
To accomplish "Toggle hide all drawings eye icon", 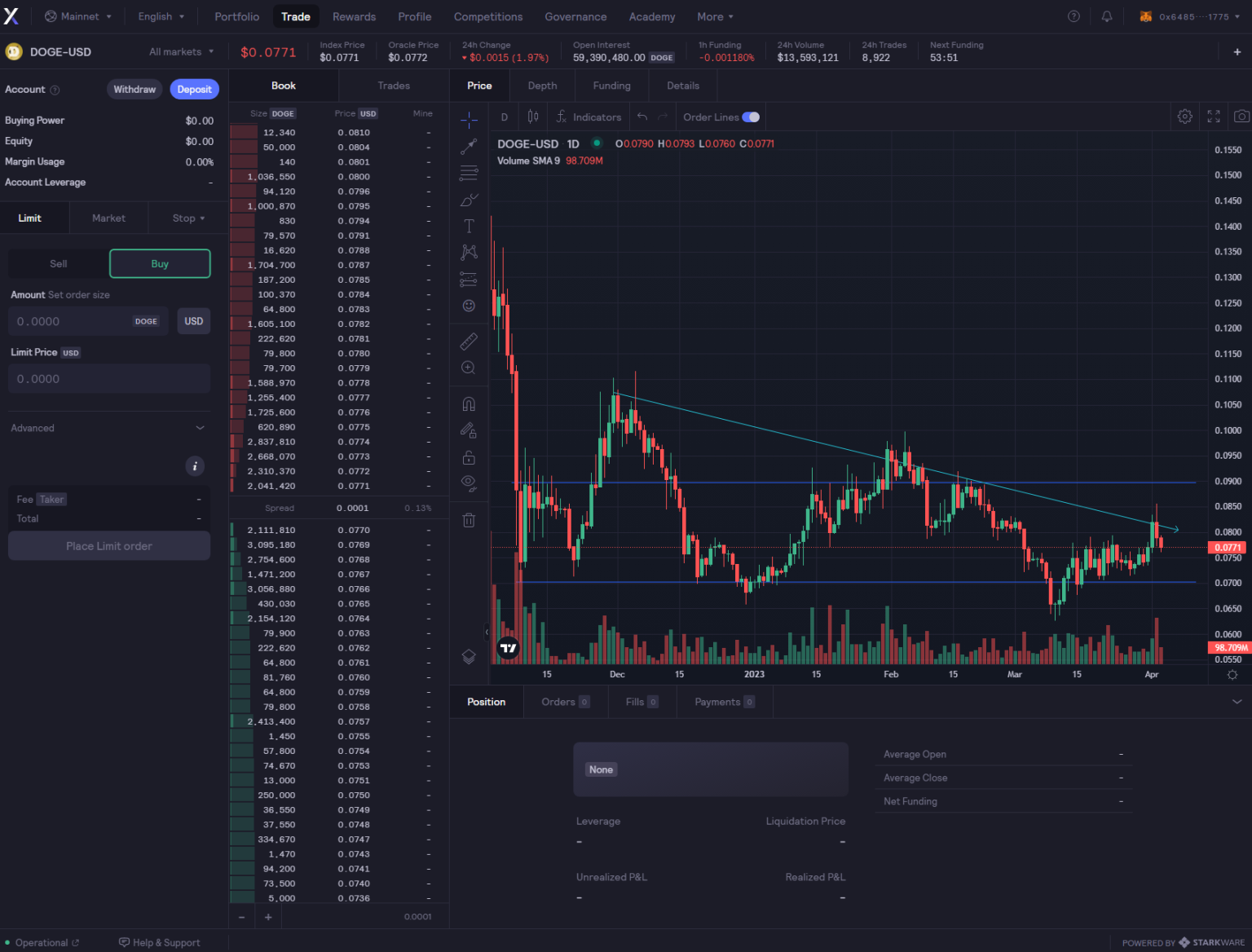I will click(469, 483).
